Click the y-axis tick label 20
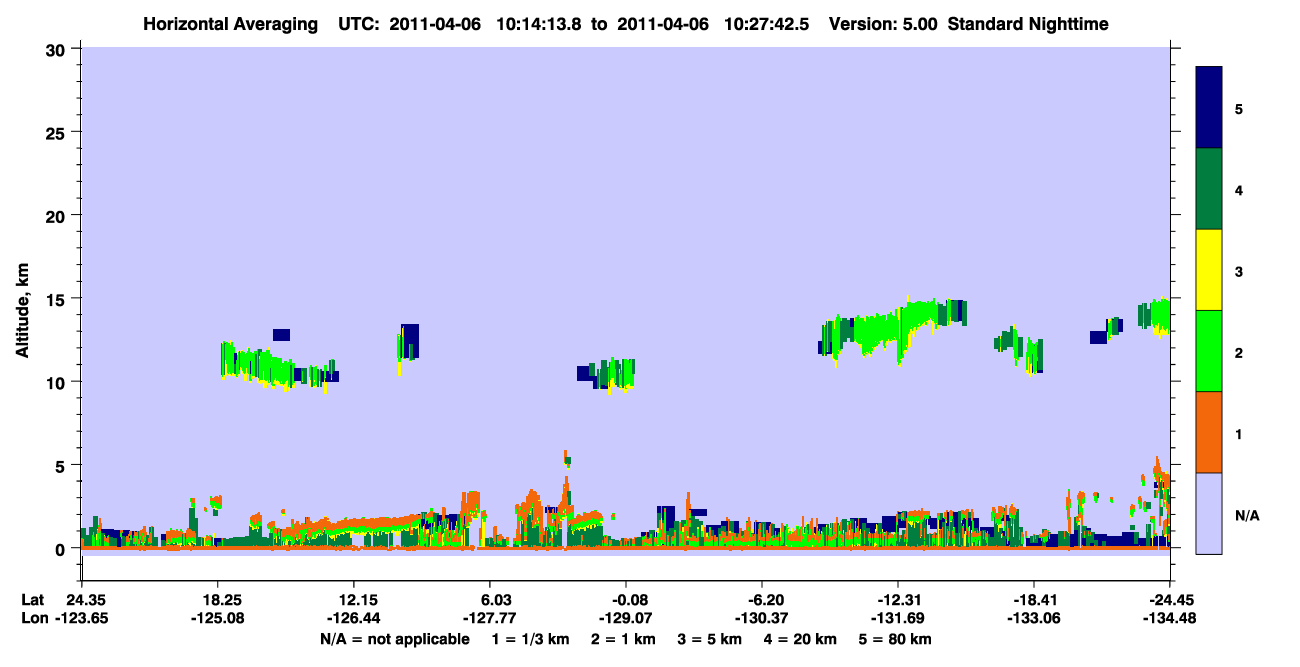This screenshot has height=667, width=1300. tap(58, 216)
